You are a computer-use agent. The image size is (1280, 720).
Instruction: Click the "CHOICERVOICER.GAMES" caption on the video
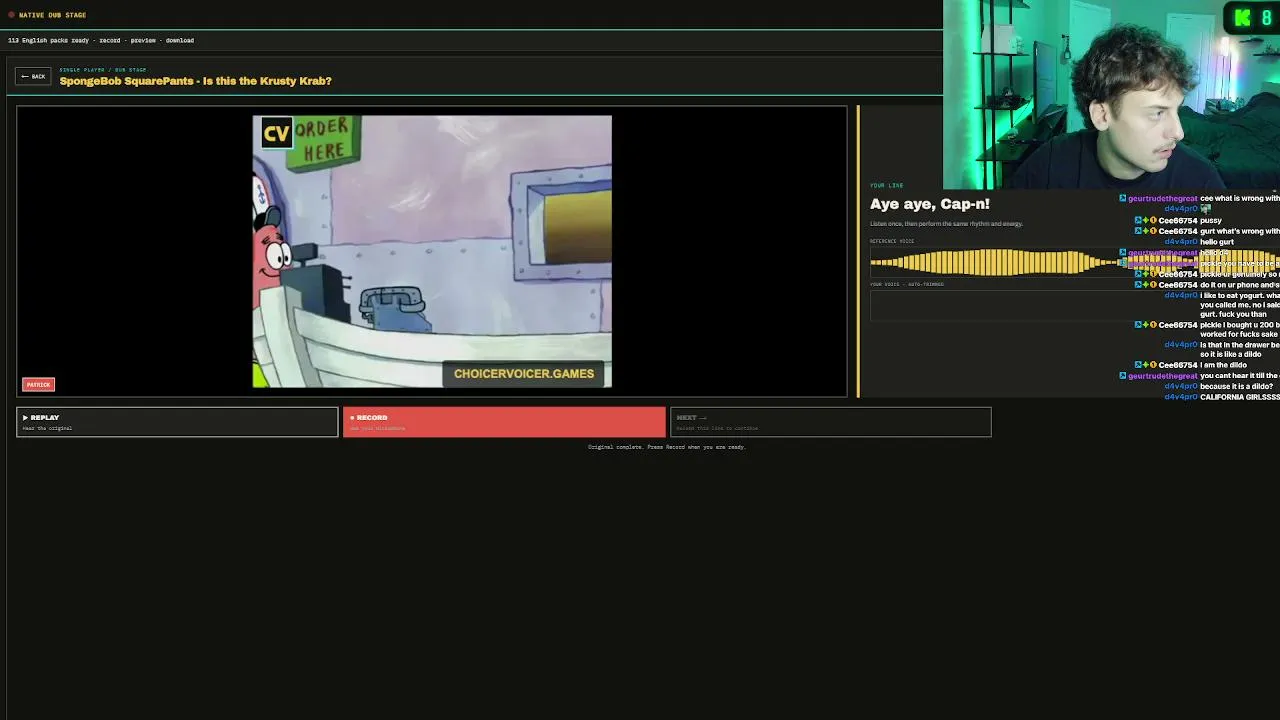pos(524,374)
